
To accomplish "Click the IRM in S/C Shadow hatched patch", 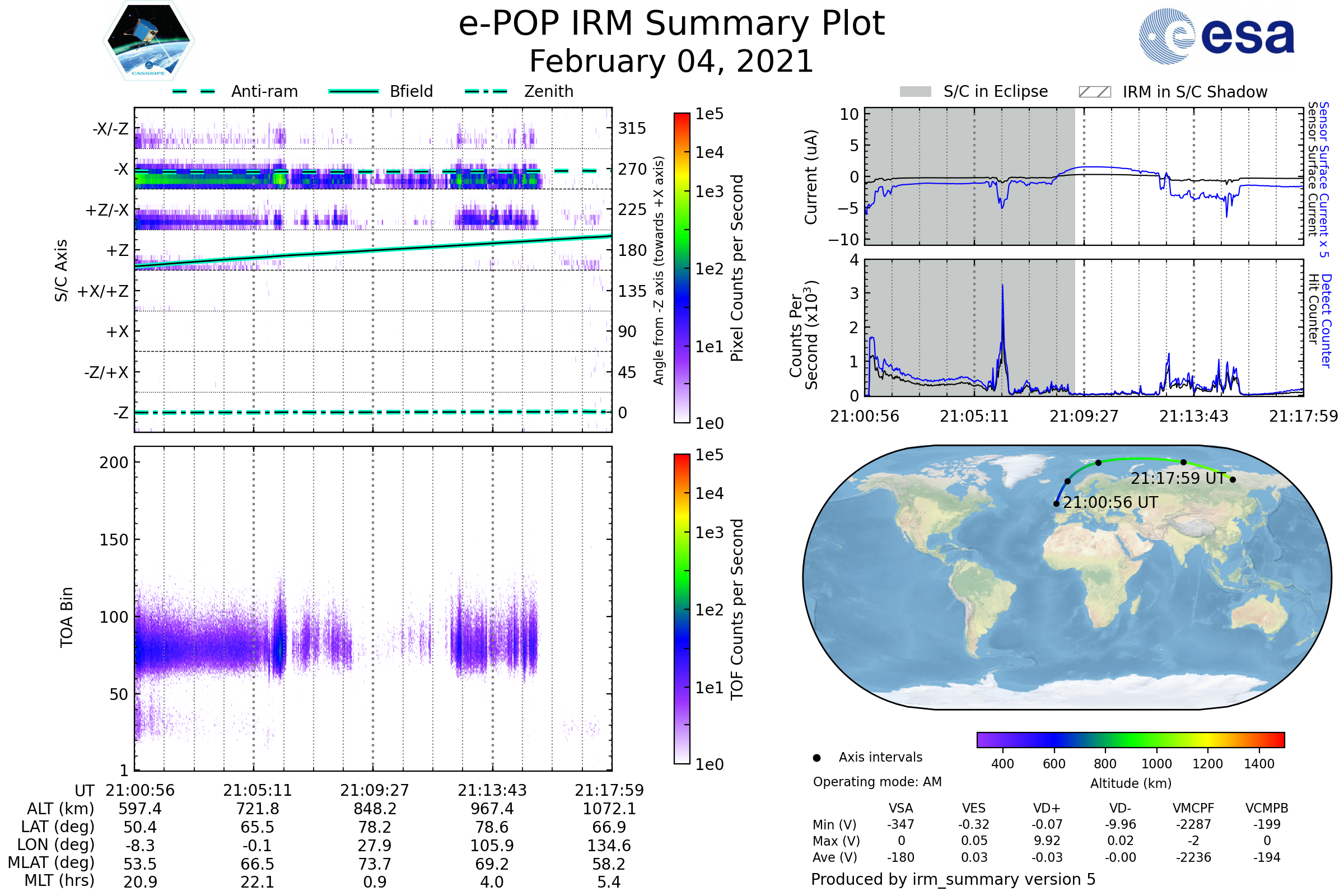I will (1094, 92).
